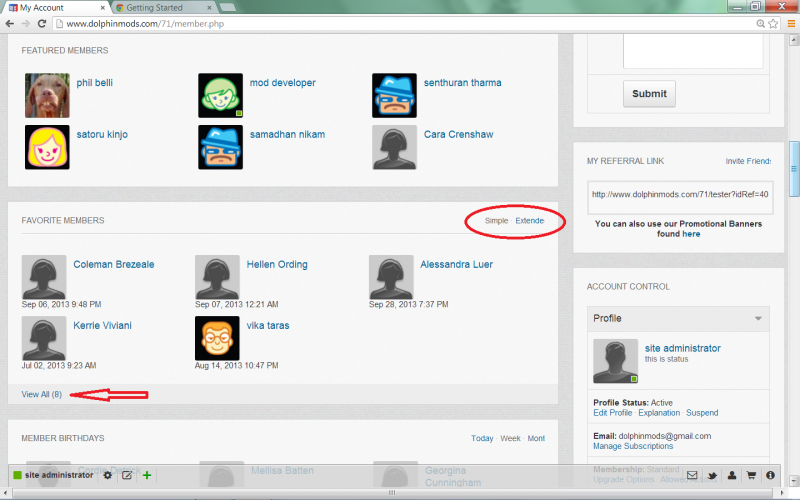Open mail envelope icon in bottom bar
Screen dimensions: 800x500
coord(692,475)
